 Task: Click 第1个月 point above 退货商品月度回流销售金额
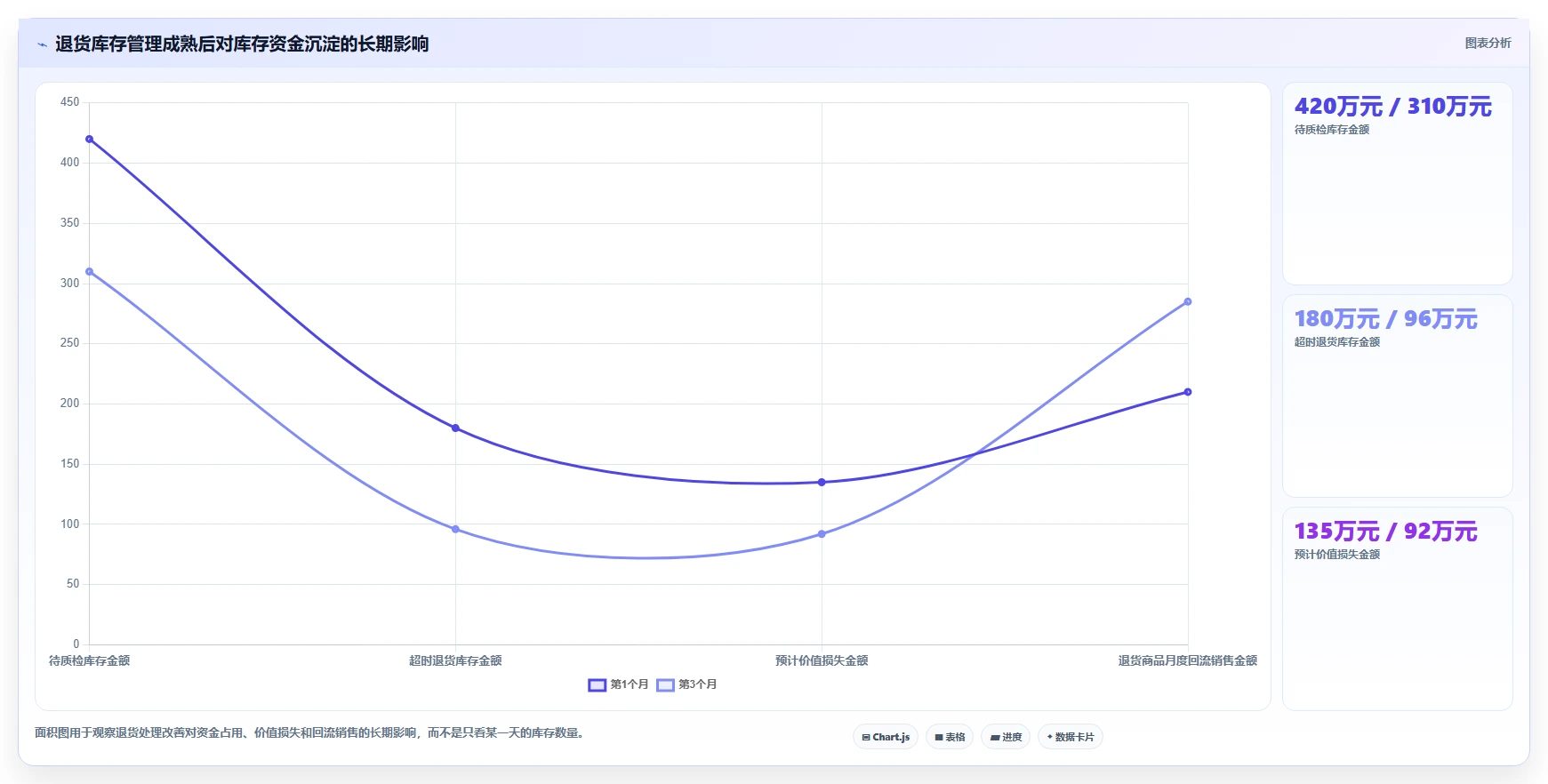click(1188, 392)
